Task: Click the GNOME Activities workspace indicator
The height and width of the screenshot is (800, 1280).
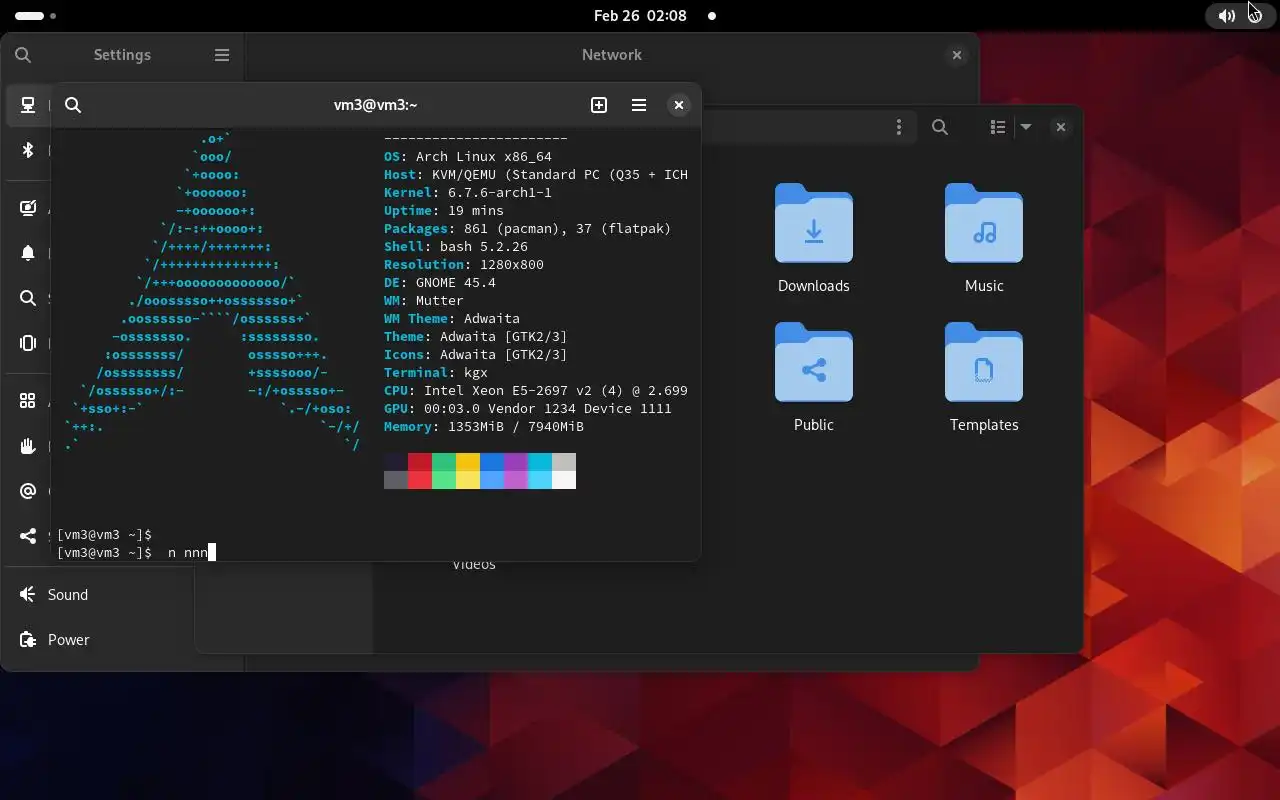Action: [36, 16]
